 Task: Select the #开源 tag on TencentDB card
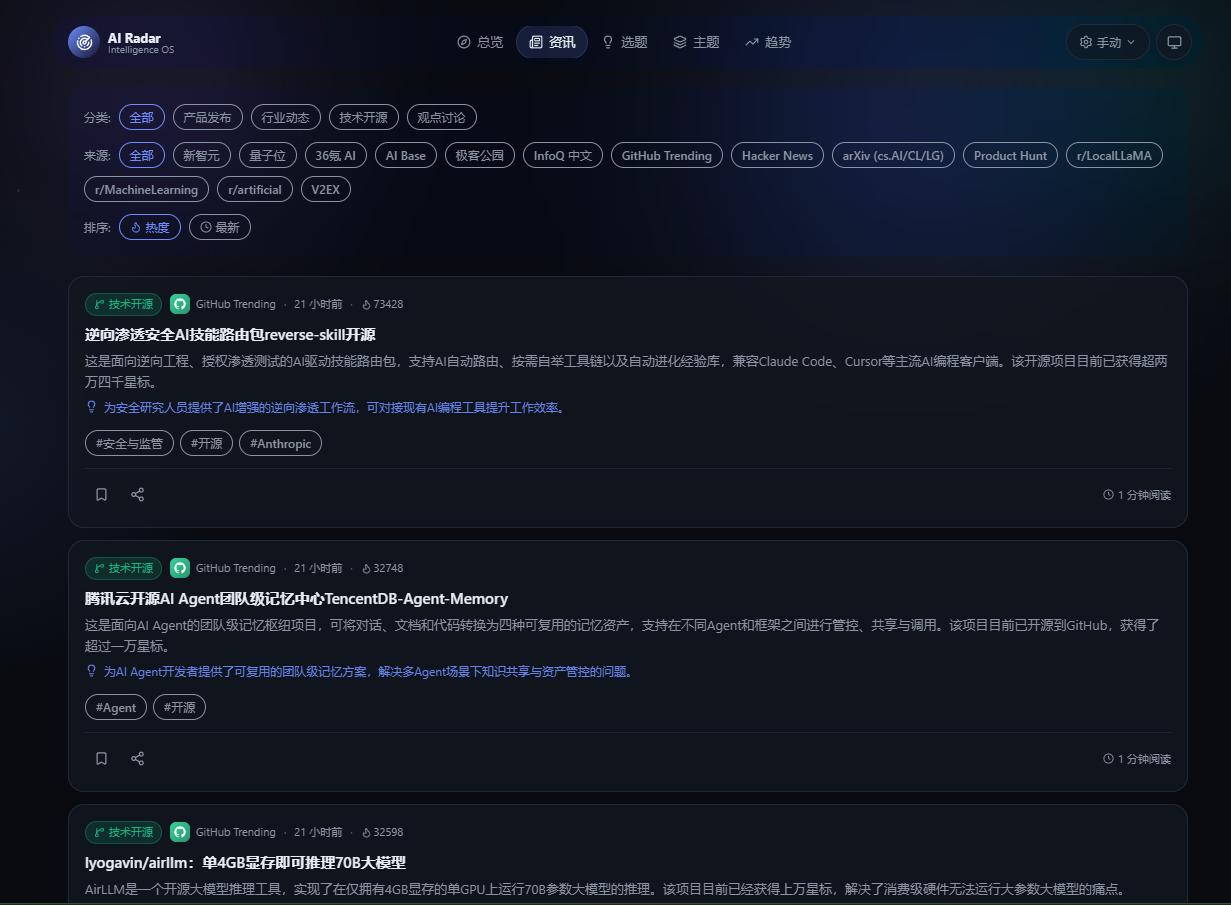179,707
